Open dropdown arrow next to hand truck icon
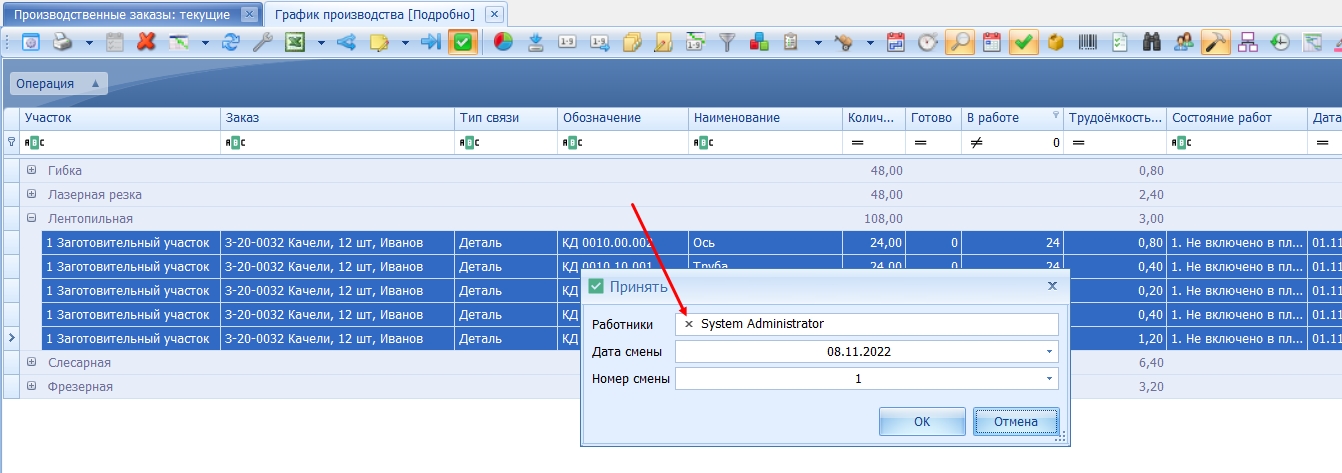The height and width of the screenshot is (473, 1342). [870, 43]
